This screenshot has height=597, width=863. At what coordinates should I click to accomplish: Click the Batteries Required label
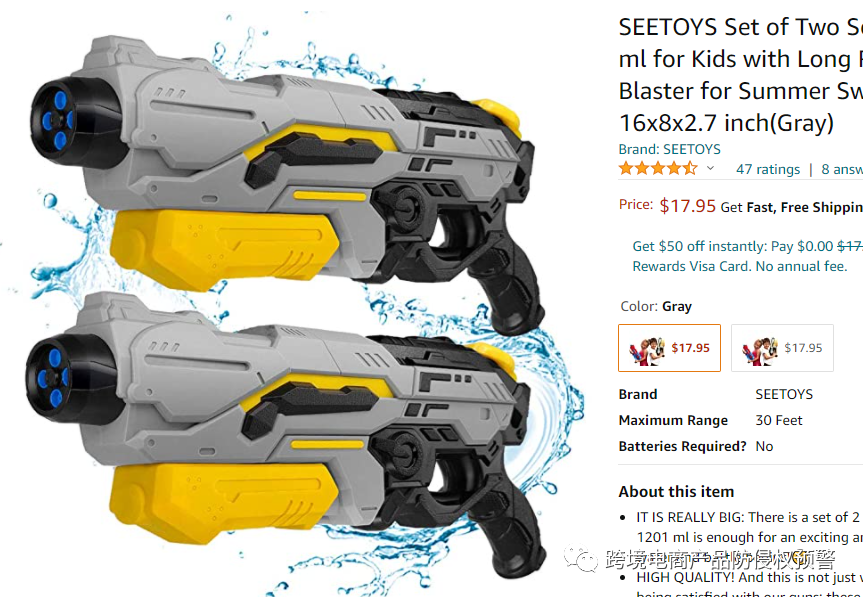(682, 446)
